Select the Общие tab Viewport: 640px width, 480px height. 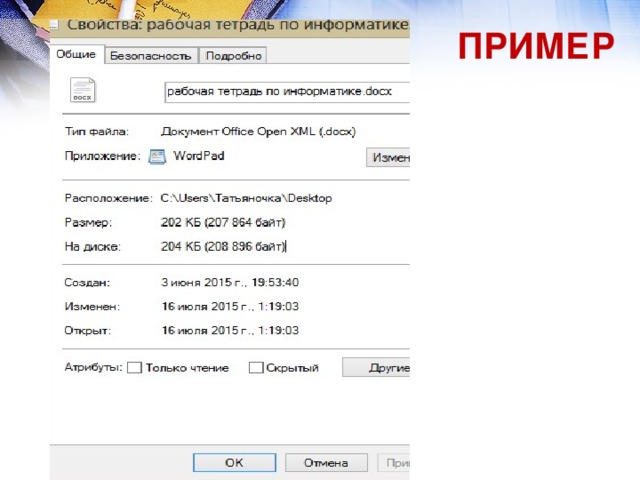coord(76,55)
